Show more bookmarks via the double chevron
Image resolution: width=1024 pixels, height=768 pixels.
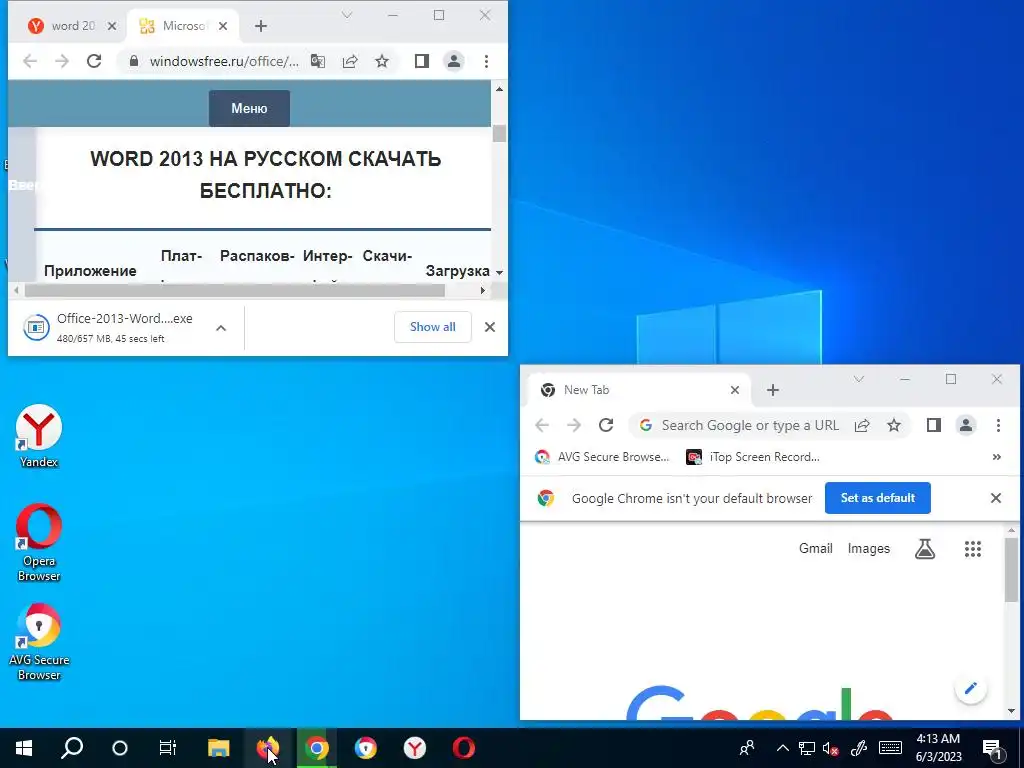(997, 457)
